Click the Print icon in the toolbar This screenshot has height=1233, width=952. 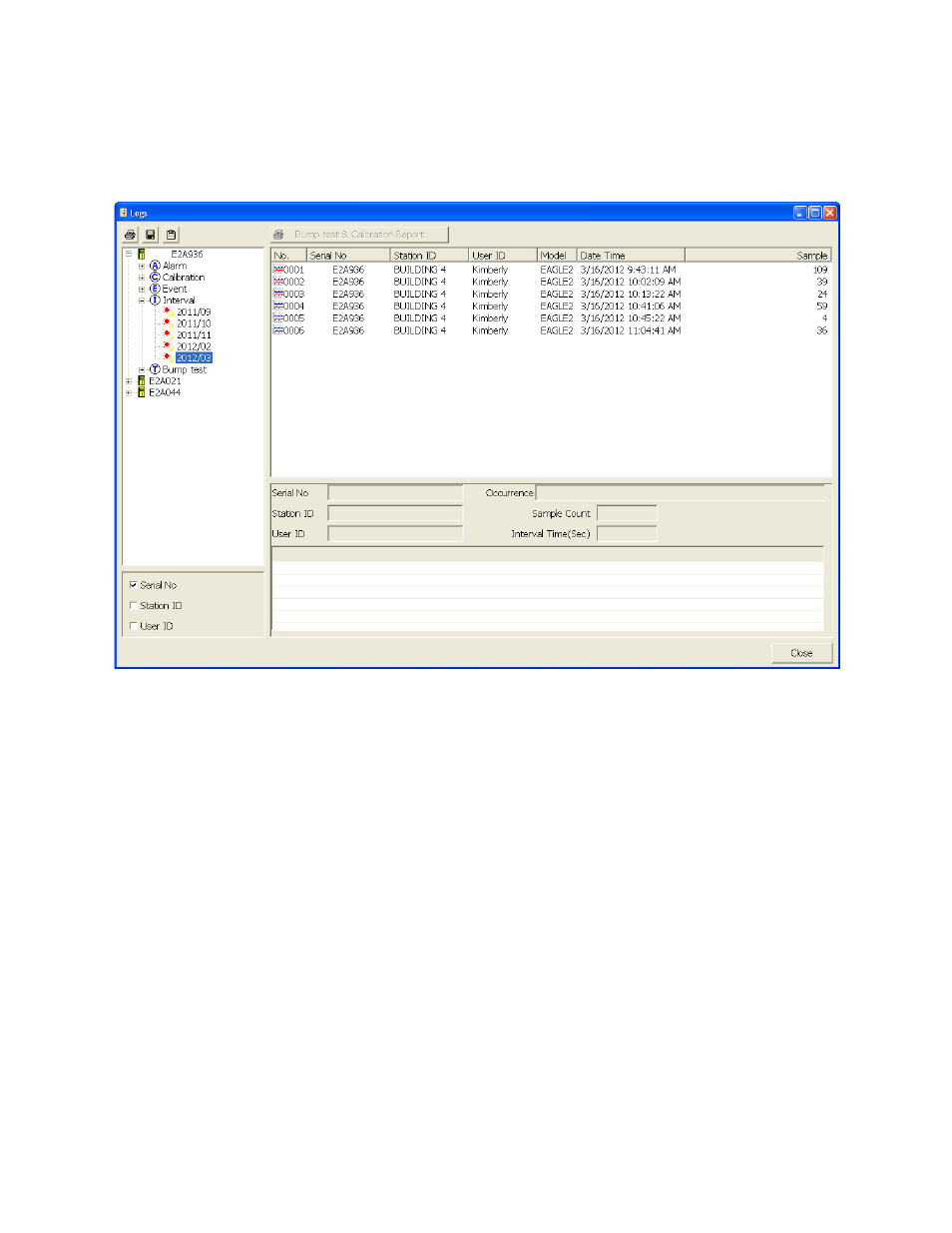click(x=130, y=235)
